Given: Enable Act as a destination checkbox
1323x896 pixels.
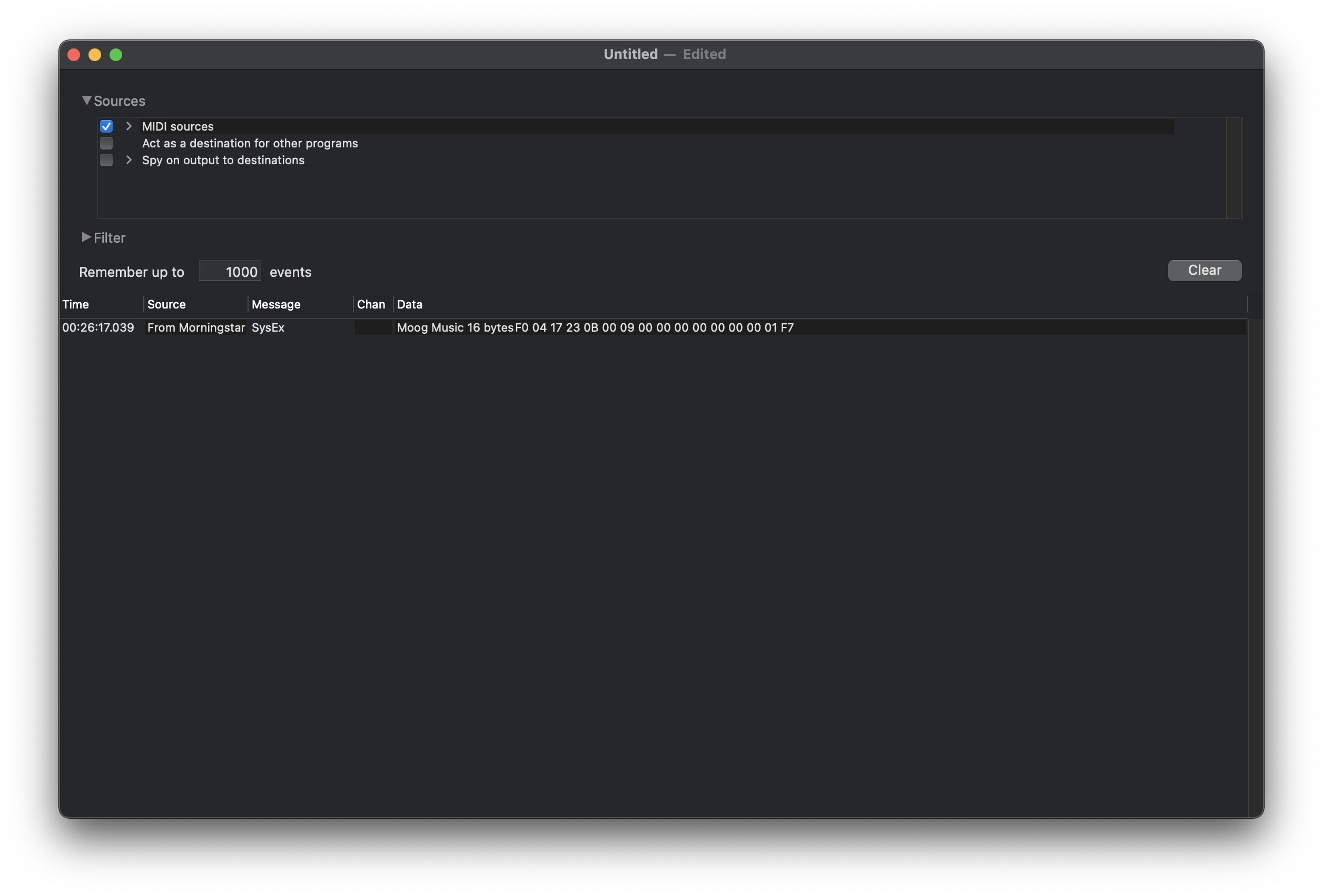Looking at the screenshot, I should [x=106, y=143].
